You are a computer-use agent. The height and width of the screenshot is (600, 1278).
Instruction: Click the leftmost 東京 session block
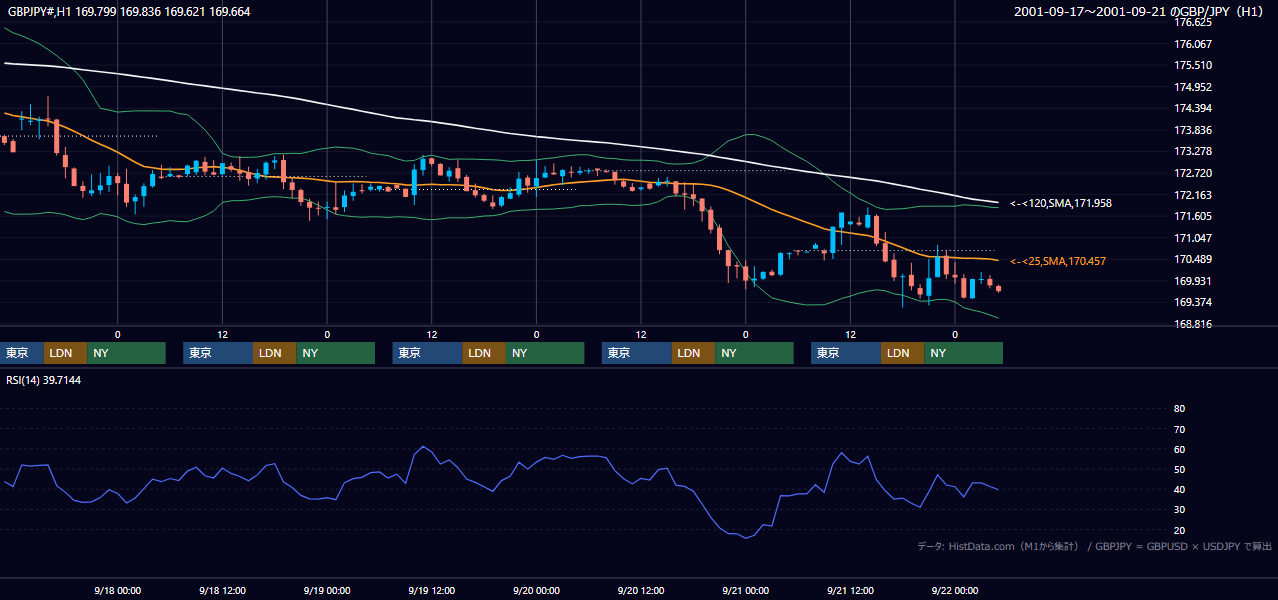22,353
